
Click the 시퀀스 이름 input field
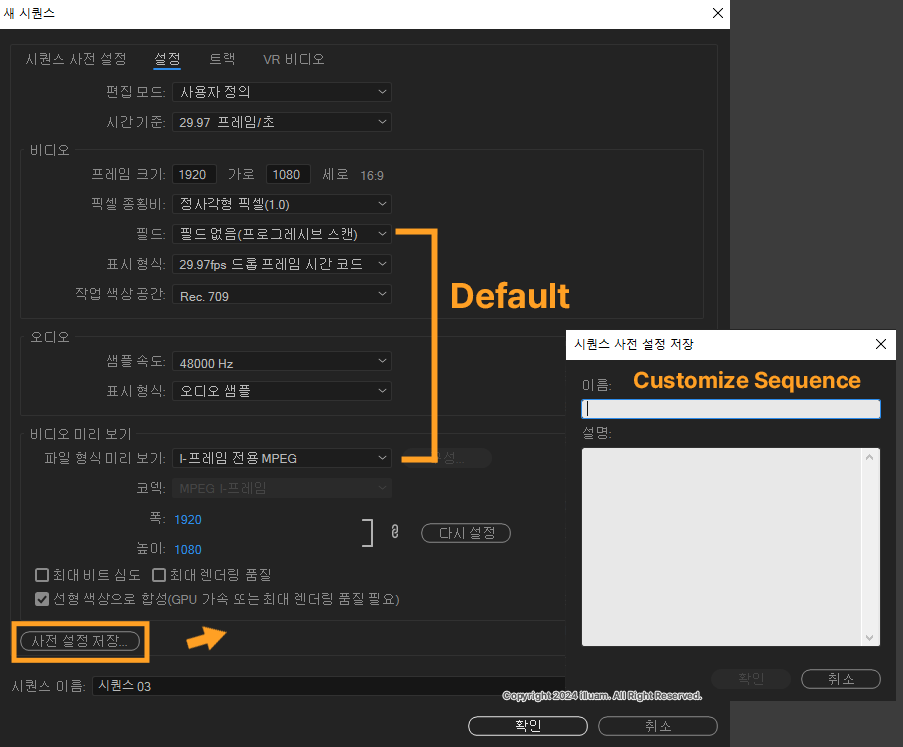point(328,686)
